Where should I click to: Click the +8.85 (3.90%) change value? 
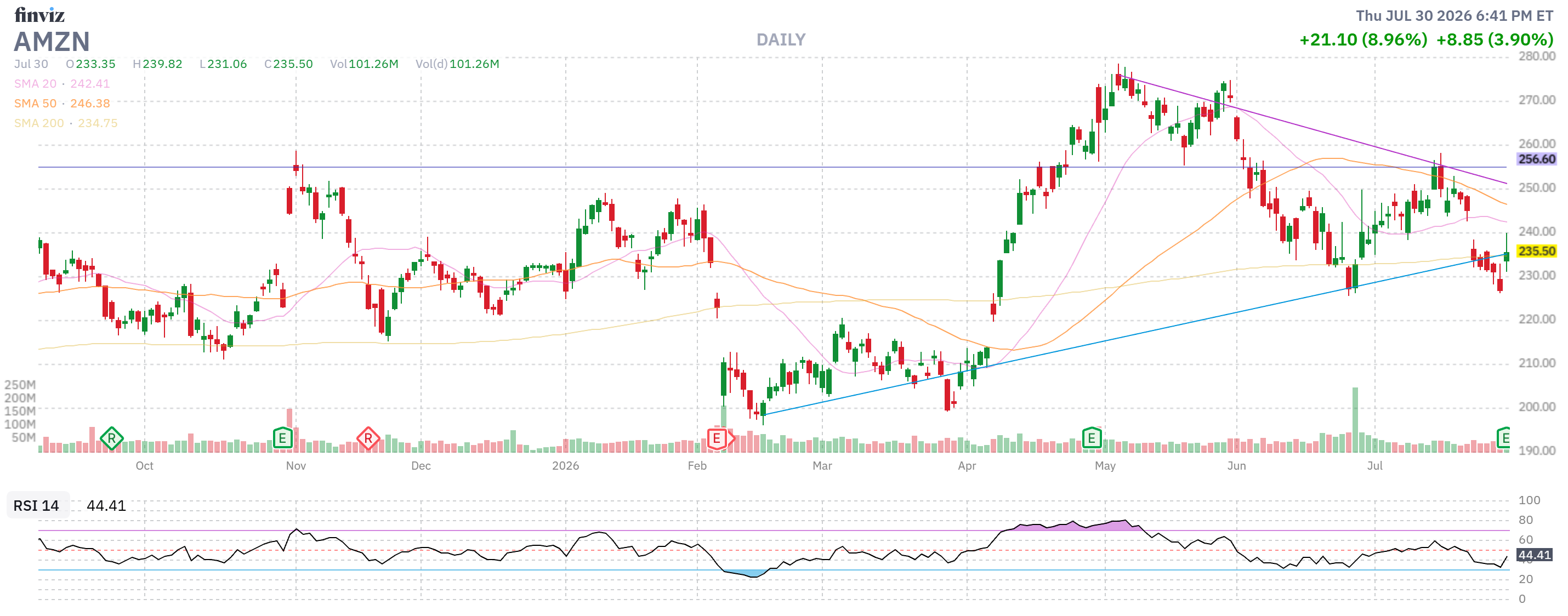tap(1495, 40)
